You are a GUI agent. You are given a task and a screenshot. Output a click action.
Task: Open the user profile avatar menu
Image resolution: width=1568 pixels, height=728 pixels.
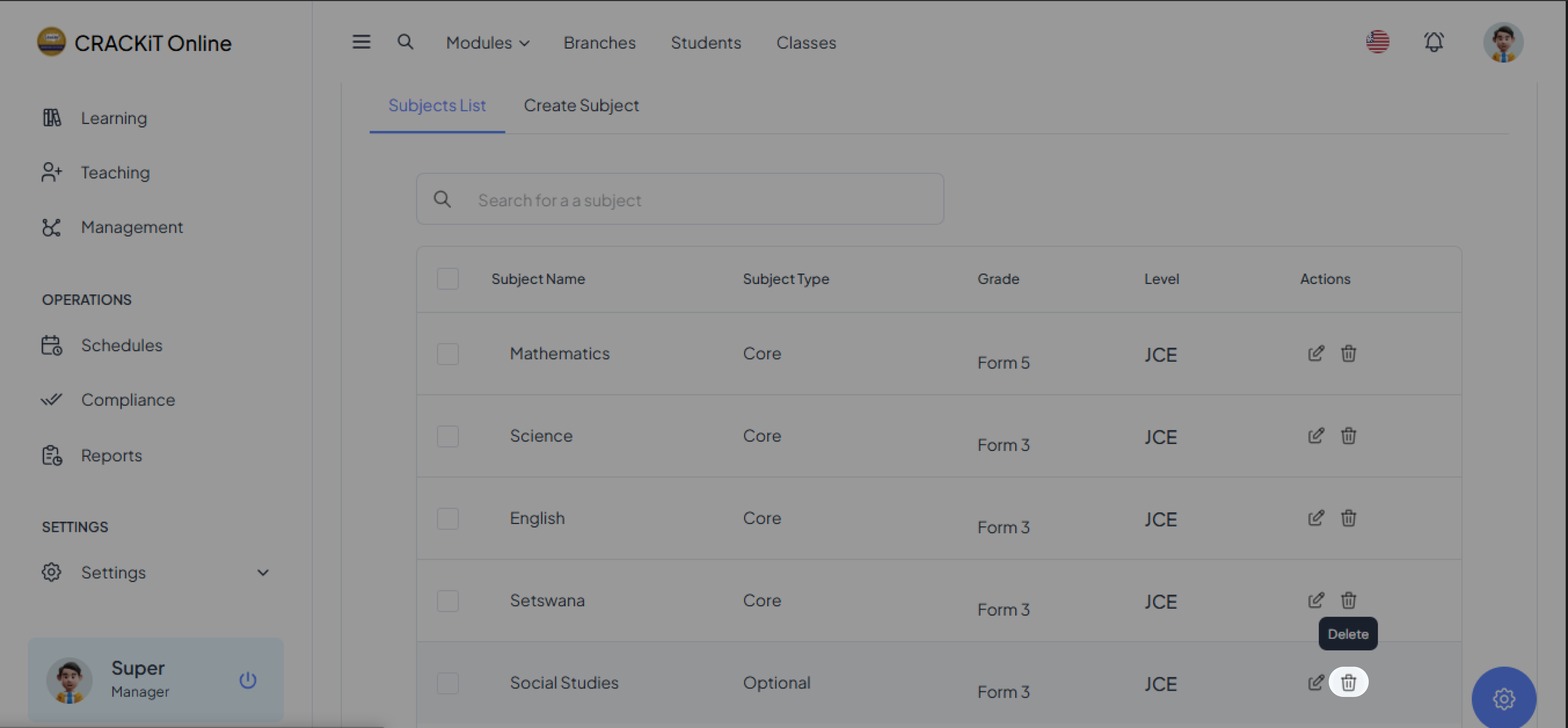tap(1503, 42)
